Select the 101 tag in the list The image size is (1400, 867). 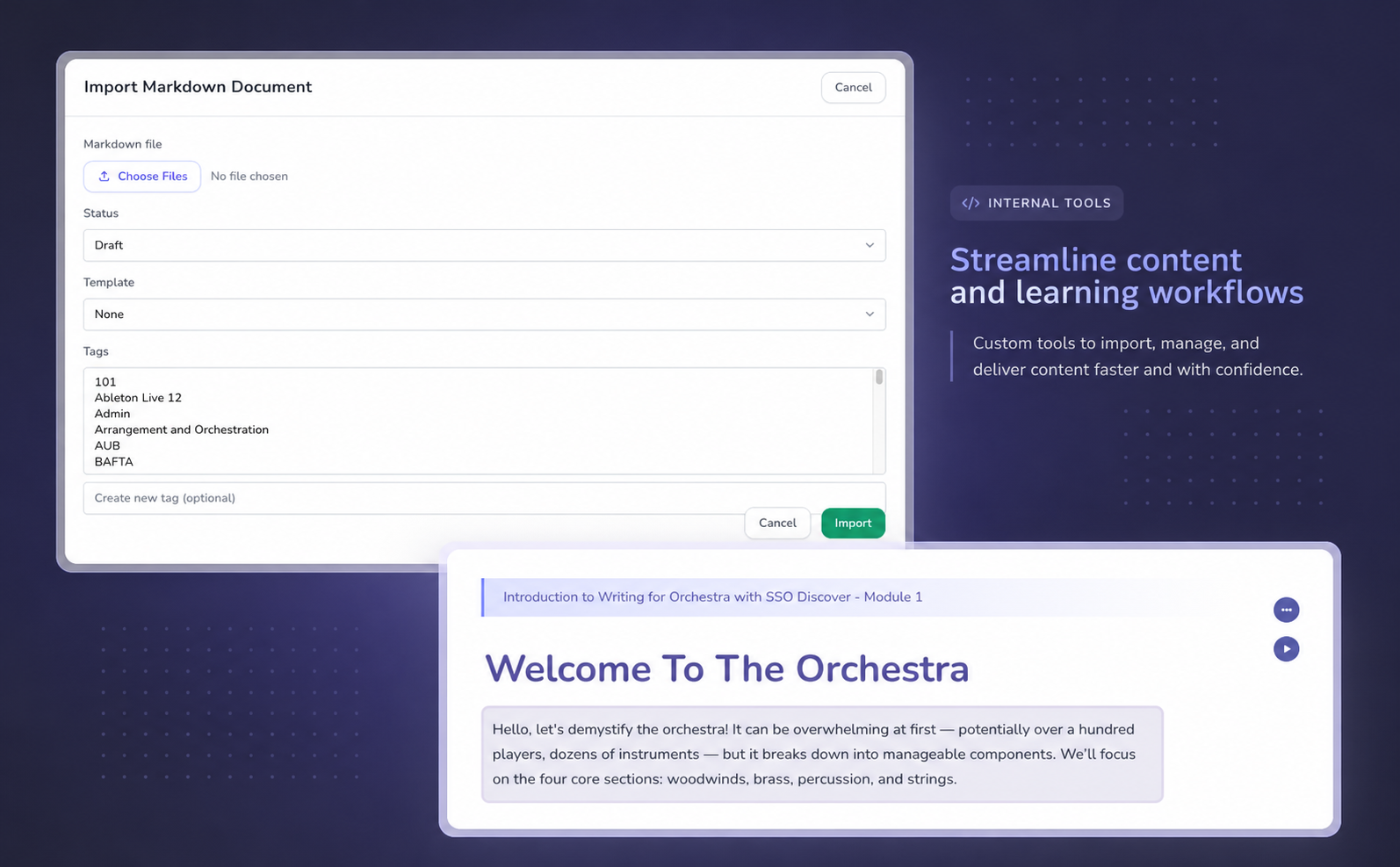105,382
